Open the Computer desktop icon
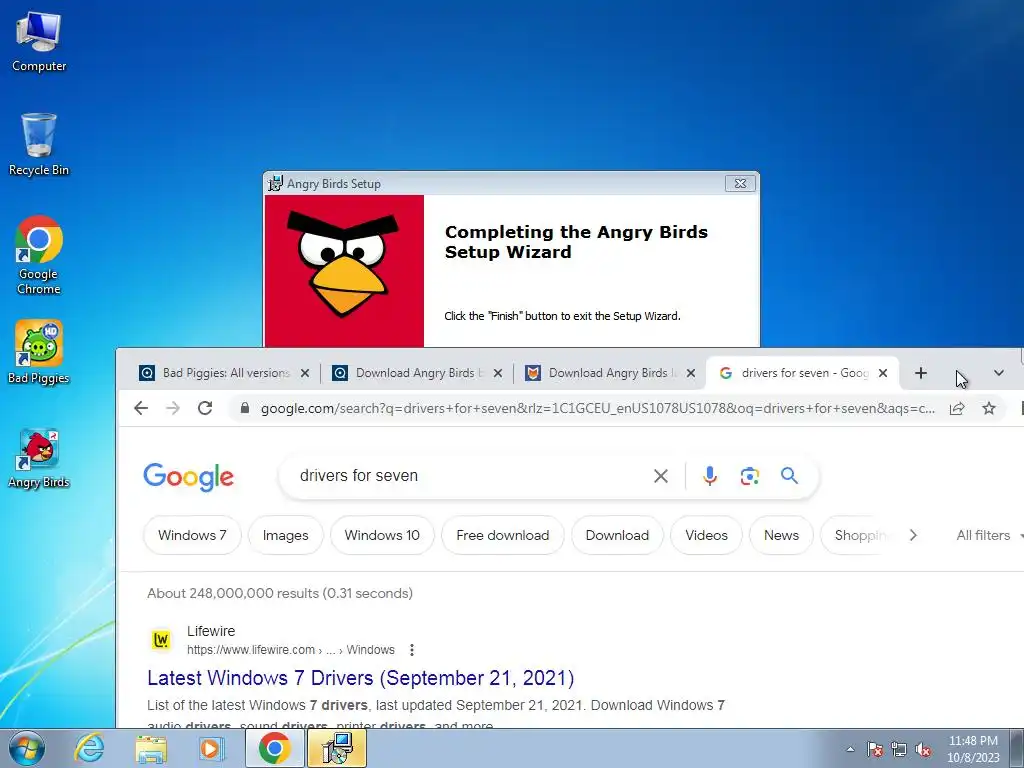1024x768 pixels. pos(39,42)
